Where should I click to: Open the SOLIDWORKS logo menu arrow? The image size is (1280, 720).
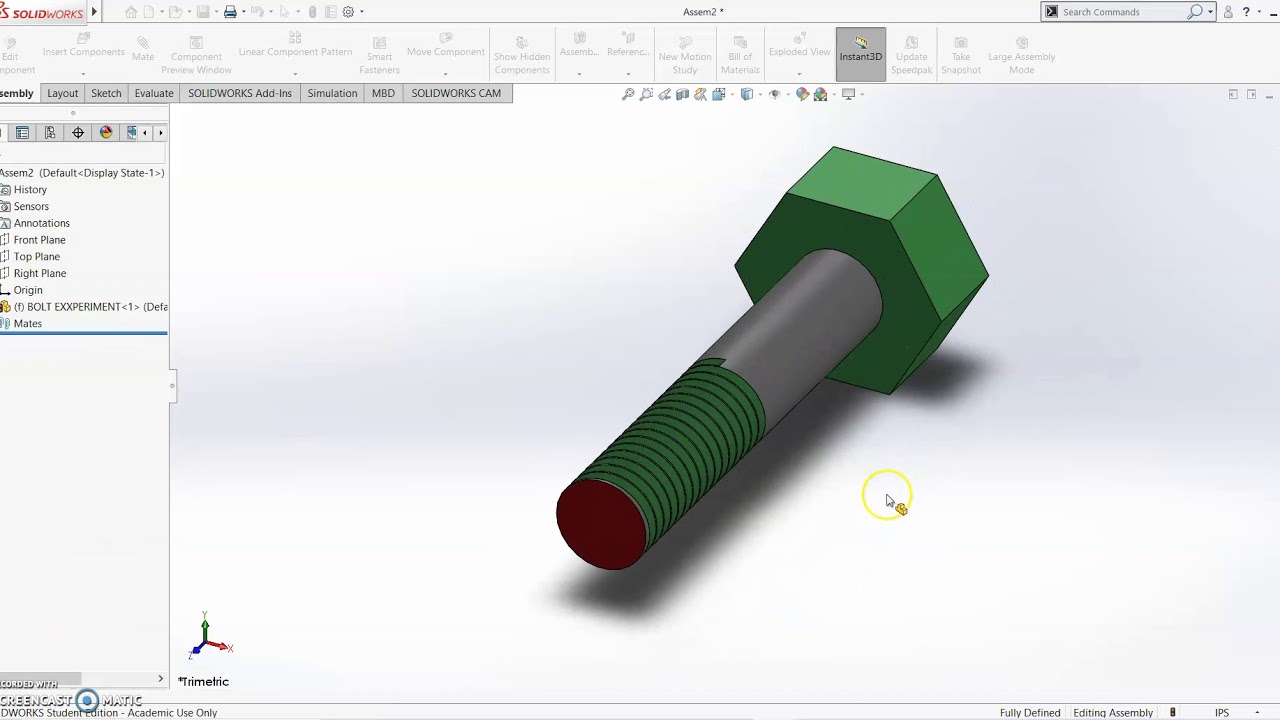pyautogui.click(x=94, y=12)
